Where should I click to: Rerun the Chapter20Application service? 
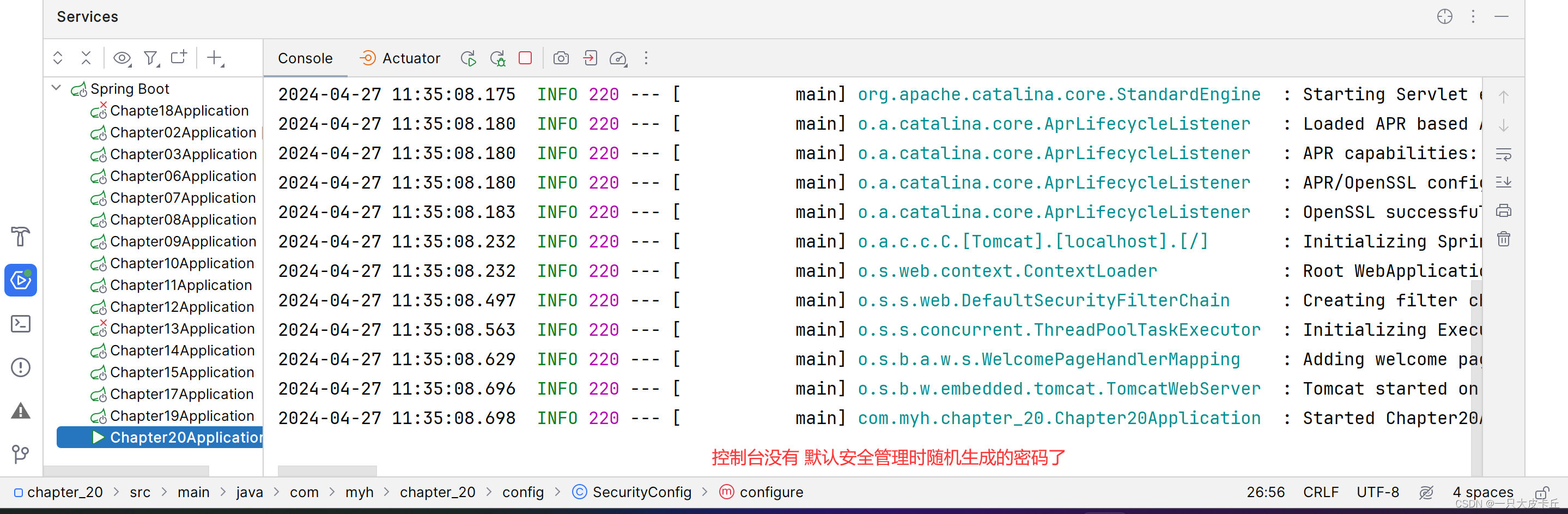(x=468, y=58)
